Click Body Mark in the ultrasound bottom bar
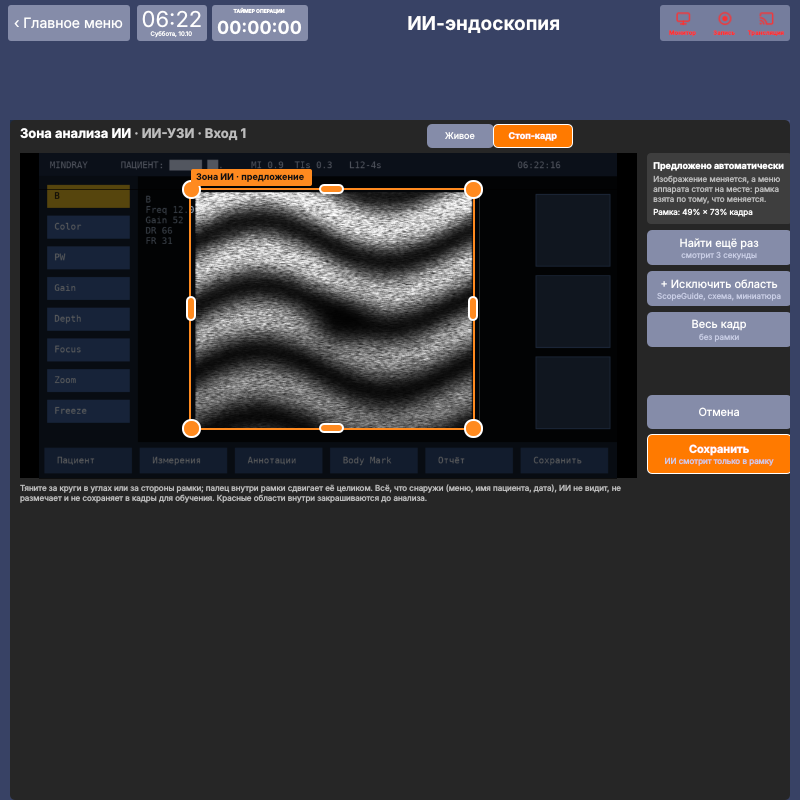 374,460
